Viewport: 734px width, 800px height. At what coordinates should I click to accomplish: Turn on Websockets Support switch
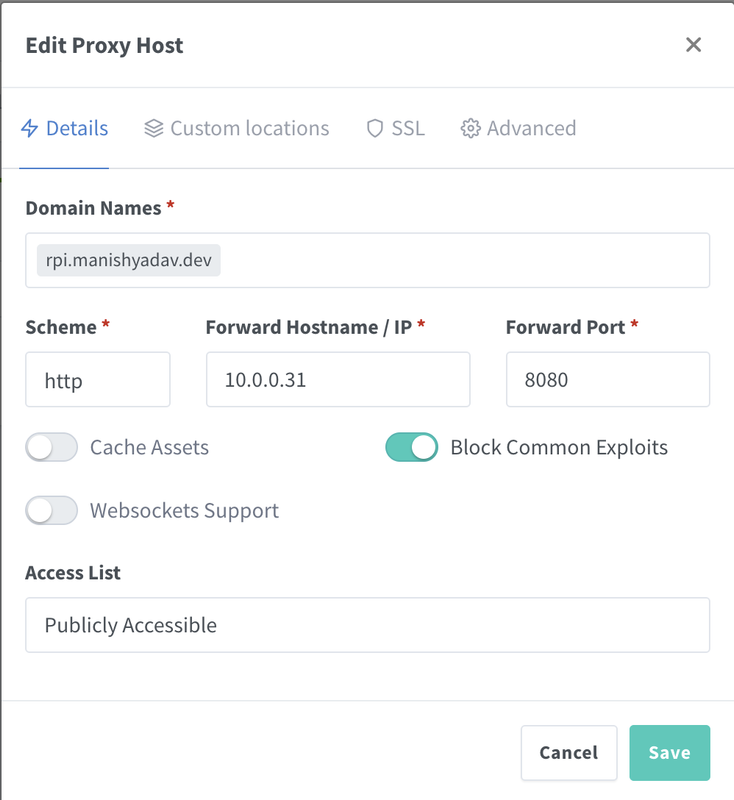pos(52,511)
